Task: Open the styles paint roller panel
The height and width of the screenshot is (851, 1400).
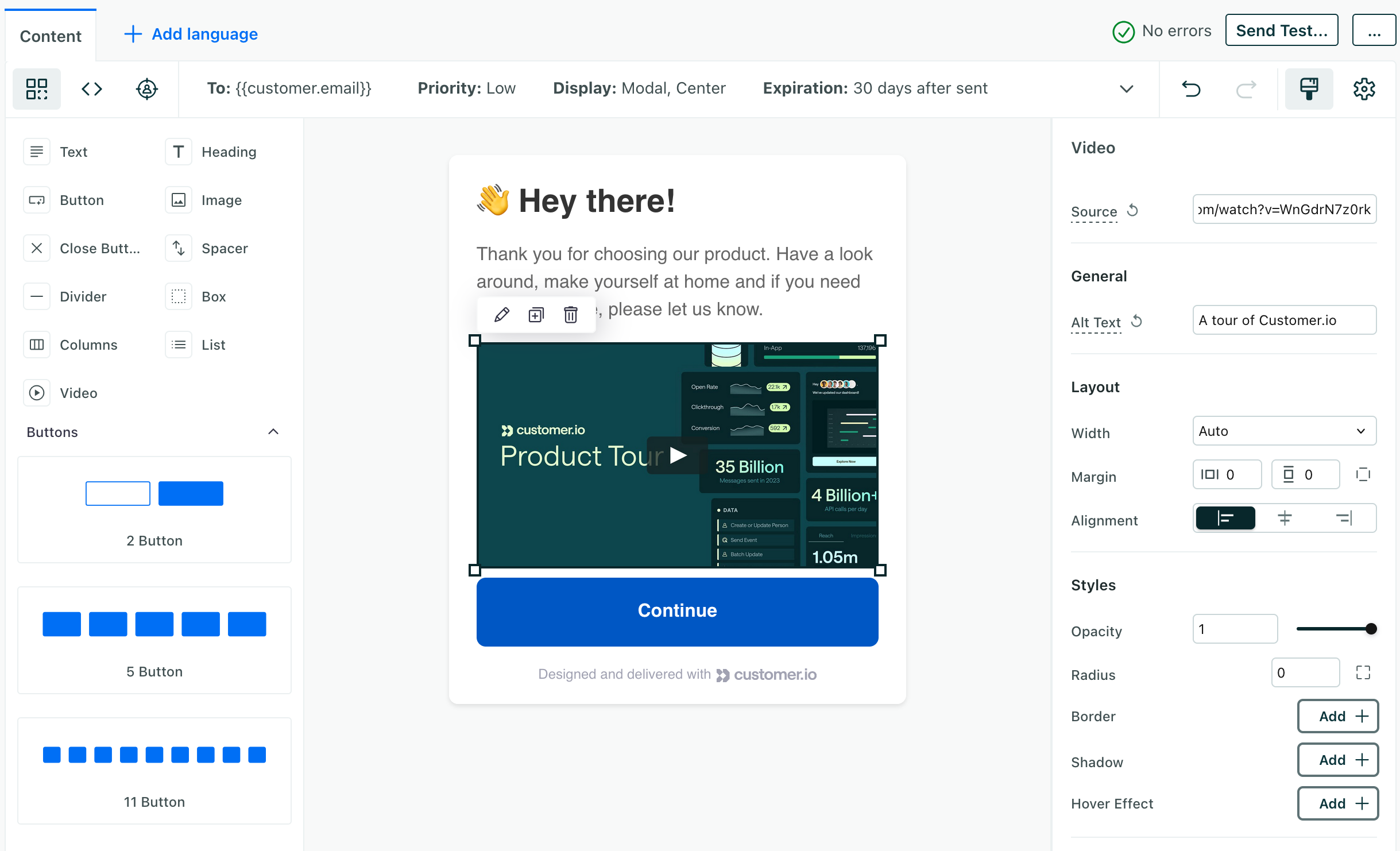Action: (x=1309, y=88)
